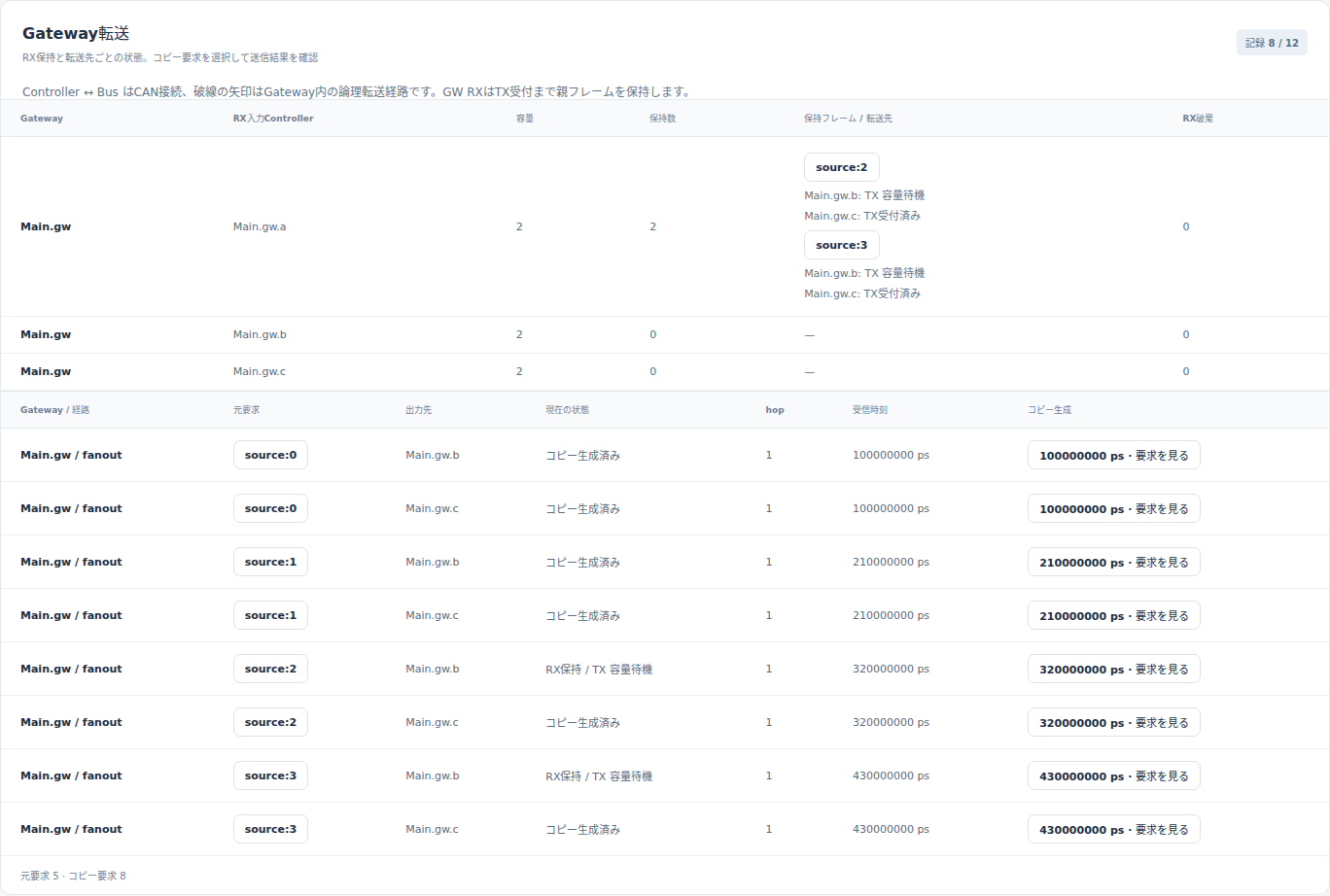The image size is (1330, 896).
Task: View the copy request for source:1 to Main.gw.b
Action: 1114,562
